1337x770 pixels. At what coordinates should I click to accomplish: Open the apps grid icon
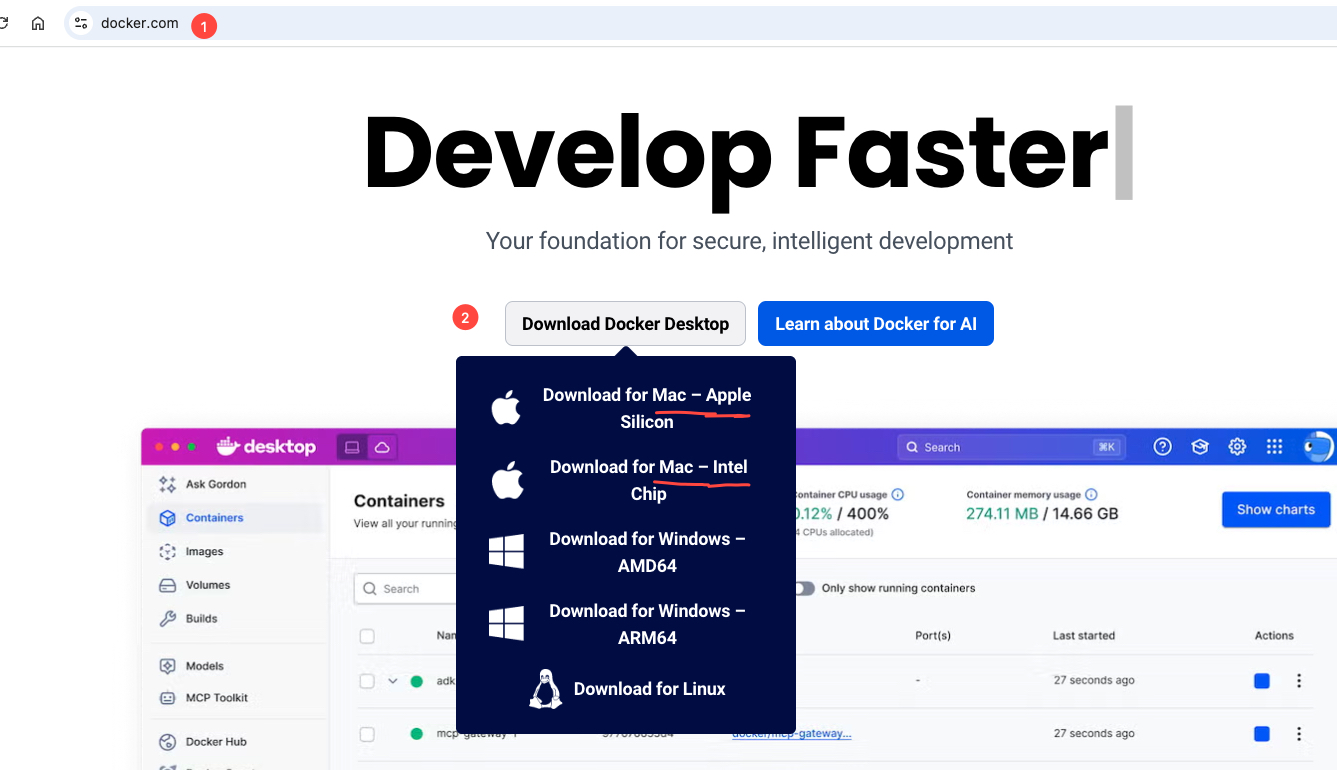tap(1274, 447)
